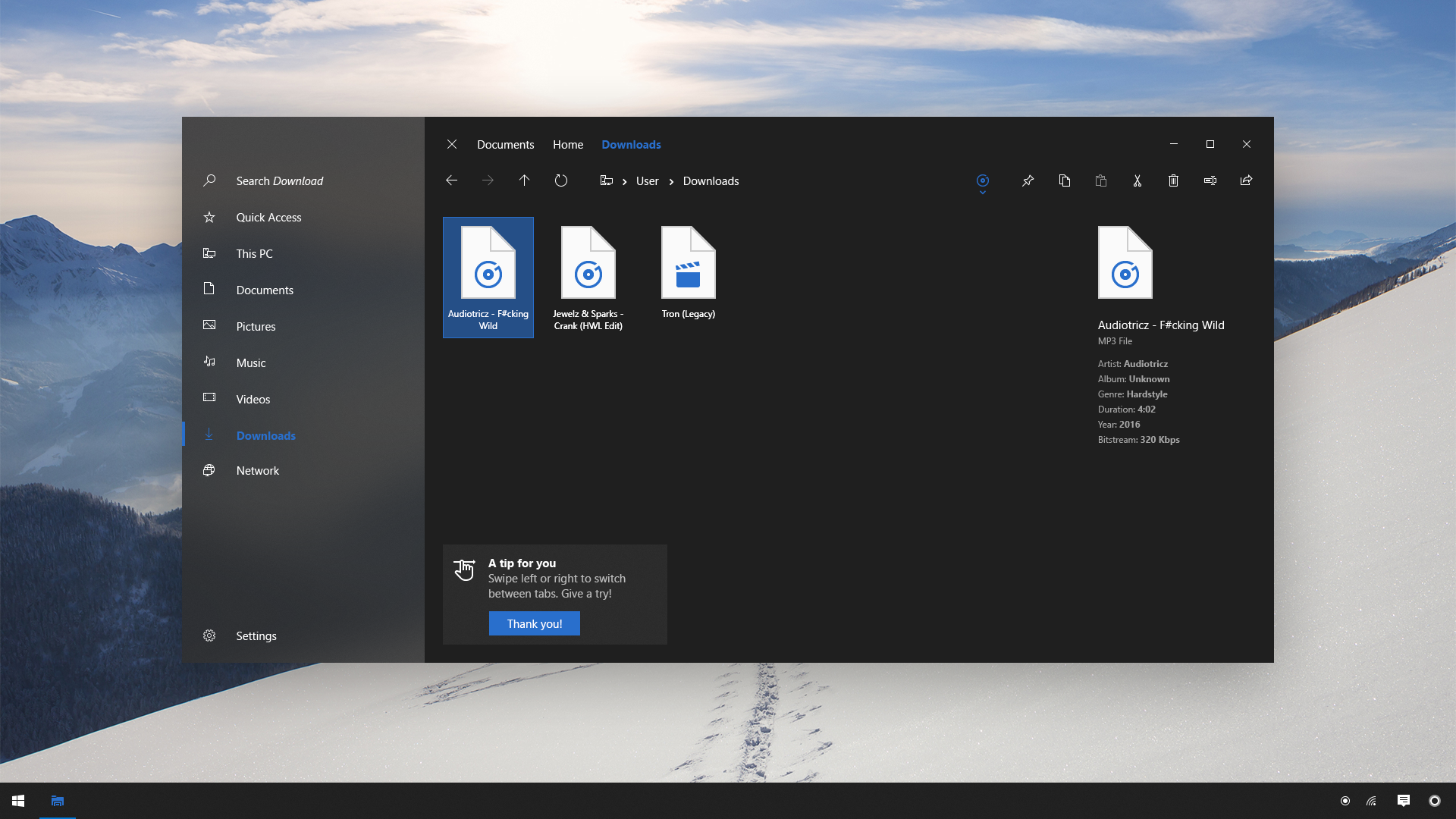Click the preview pane file icon
1456x819 pixels.
pos(1125,262)
